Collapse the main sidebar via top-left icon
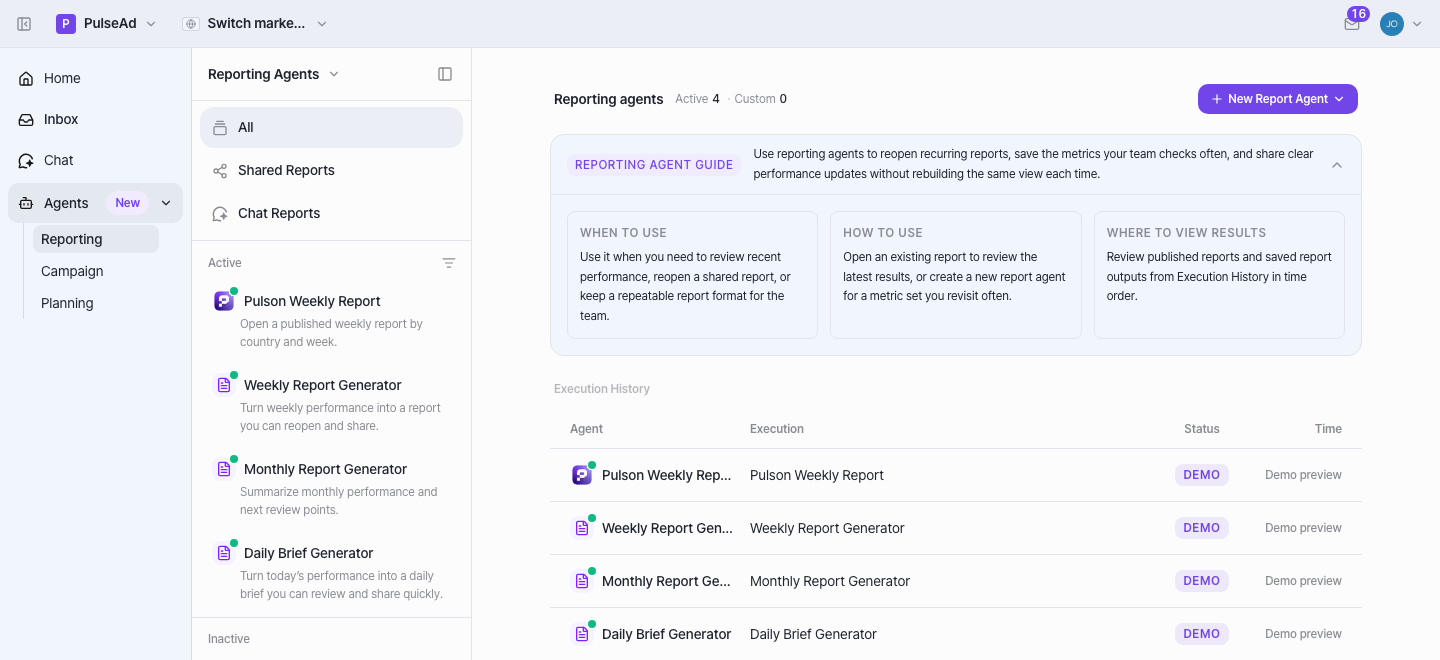This screenshot has height=660, width=1440. 24,24
